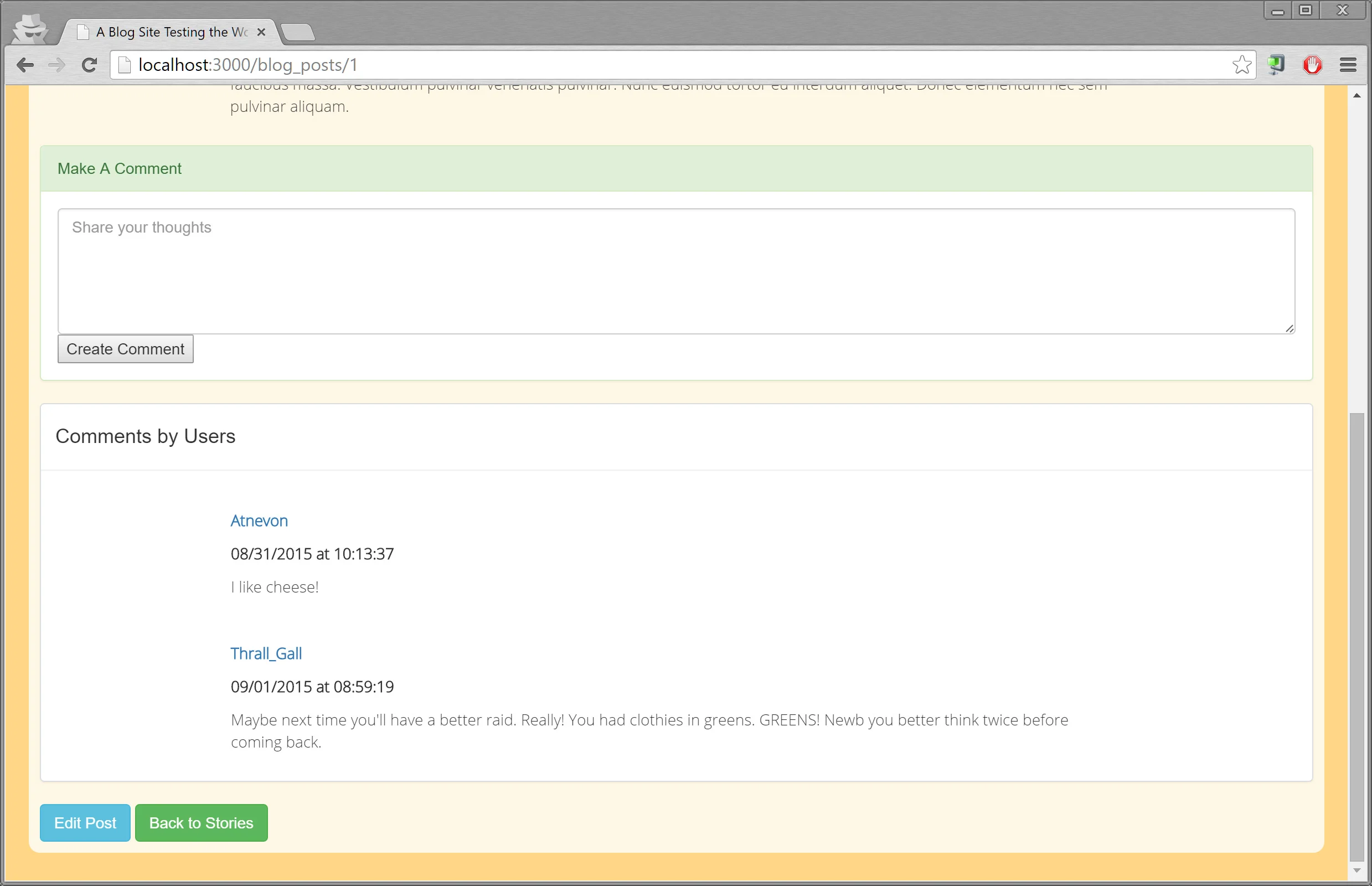Click the textarea resize grip
Image resolution: width=1372 pixels, height=886 pixels.
click(x=1290, y=328)
